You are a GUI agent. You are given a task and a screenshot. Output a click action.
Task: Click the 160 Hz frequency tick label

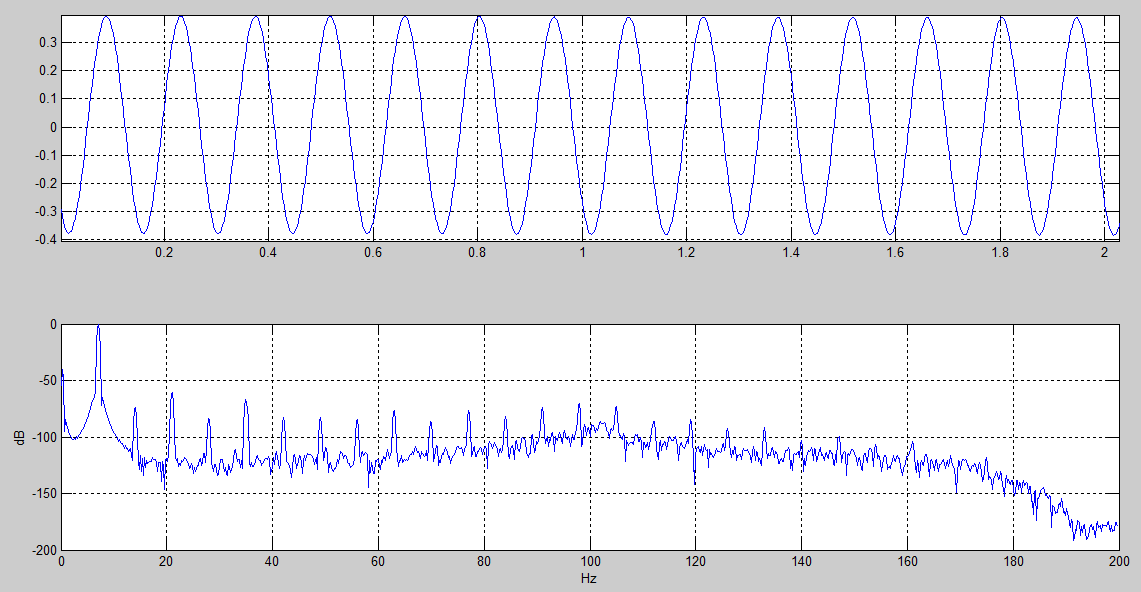(x=907, y=561)
